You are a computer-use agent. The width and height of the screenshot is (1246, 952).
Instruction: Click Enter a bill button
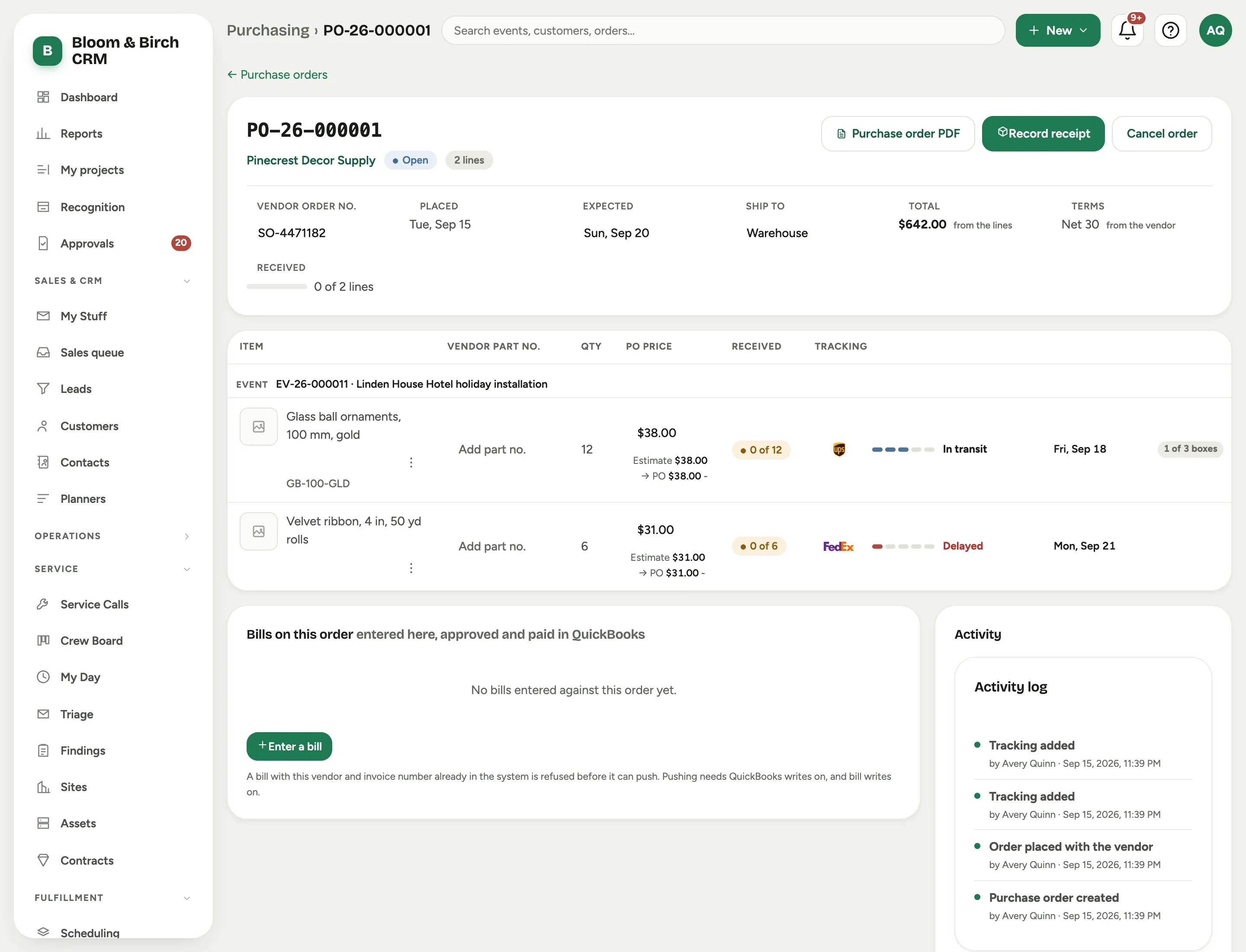click(289, 747)
